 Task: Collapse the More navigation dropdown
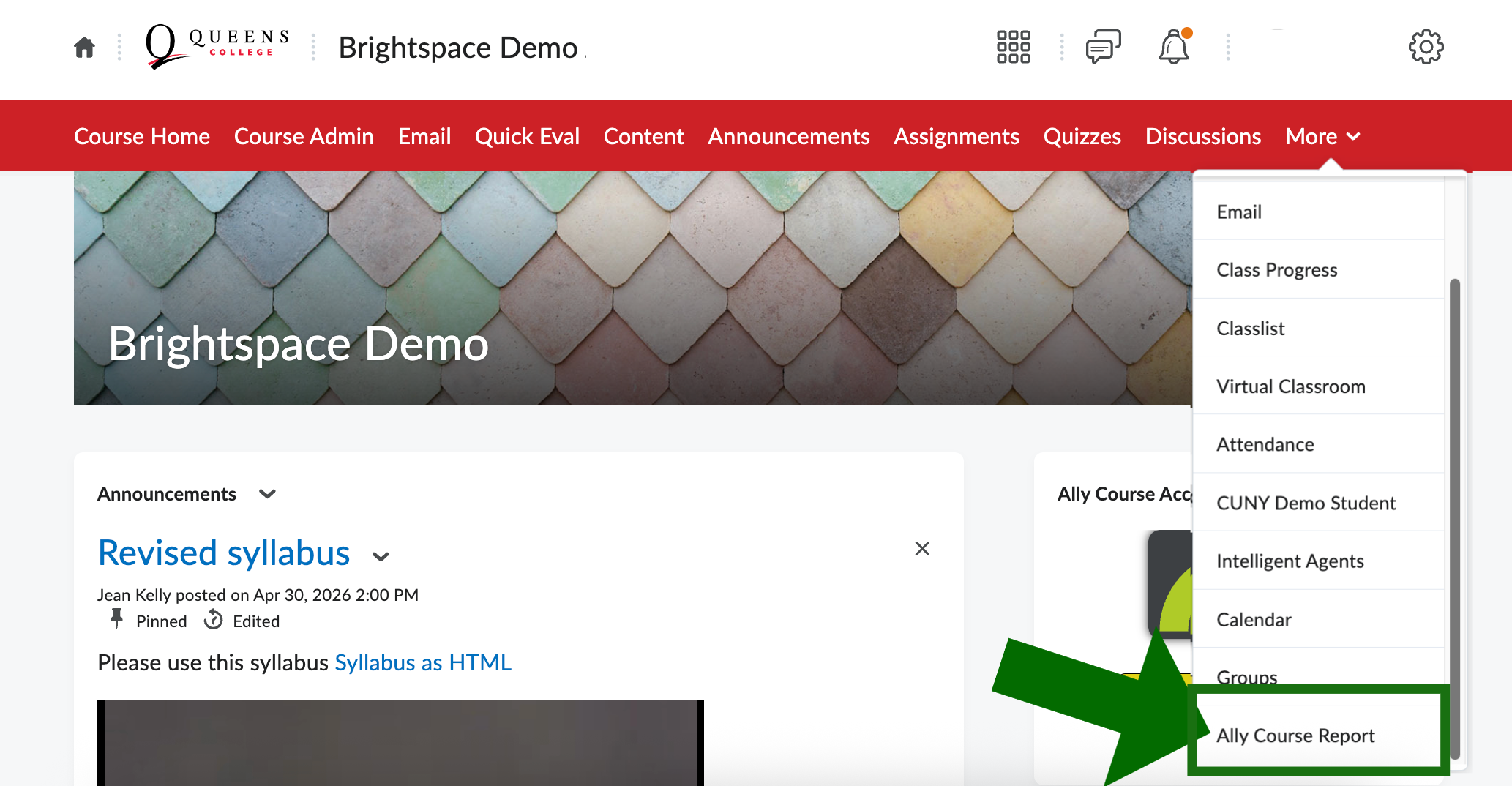1322,136
